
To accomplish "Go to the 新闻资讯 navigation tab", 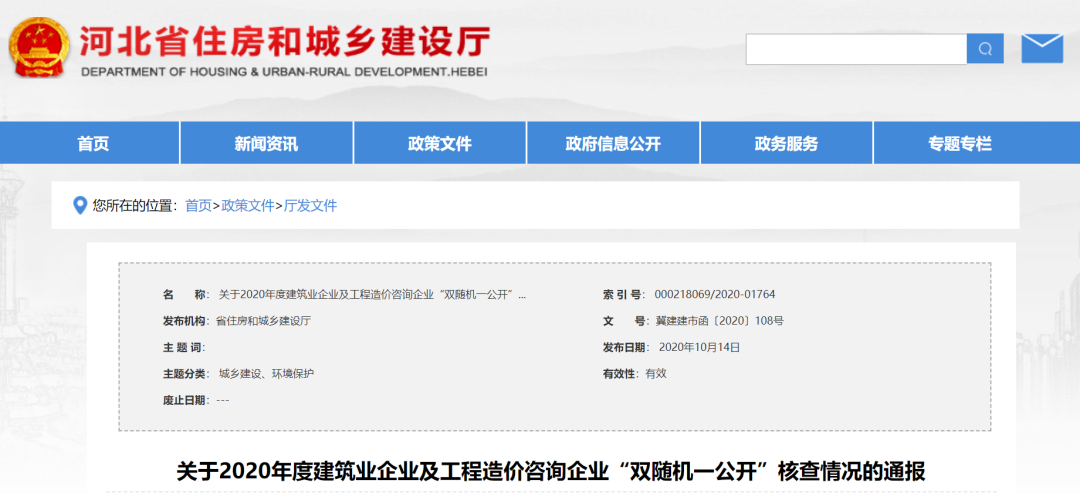I will tap(266, 143).
